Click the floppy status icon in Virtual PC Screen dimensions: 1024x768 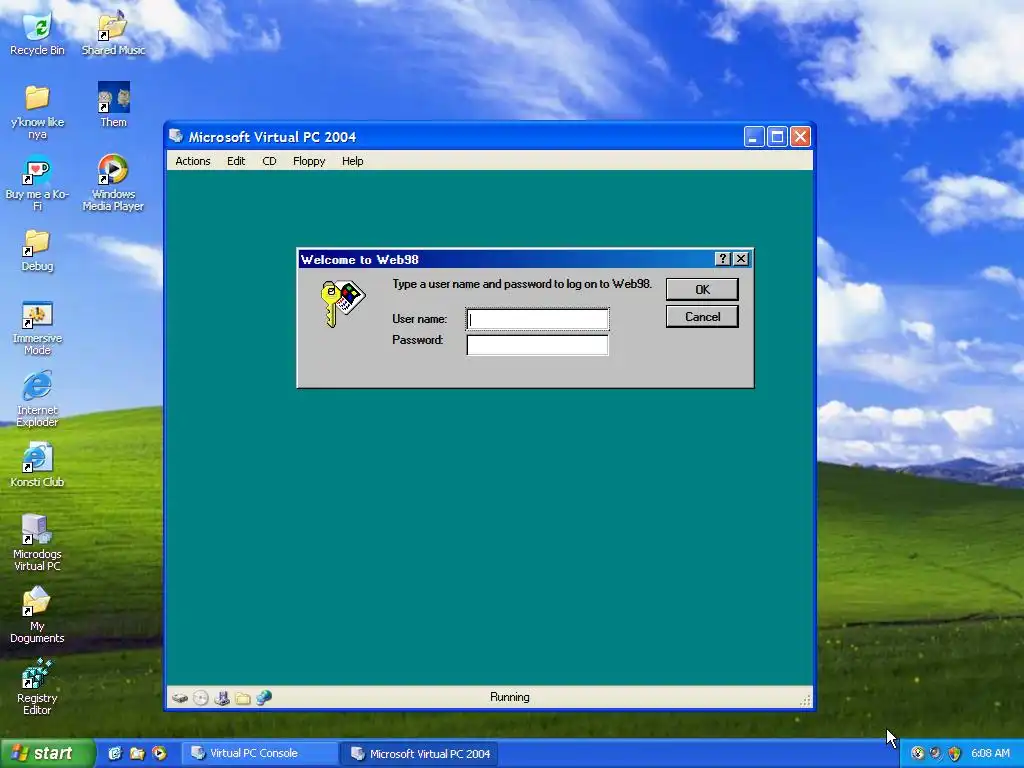tap(221, 698)
